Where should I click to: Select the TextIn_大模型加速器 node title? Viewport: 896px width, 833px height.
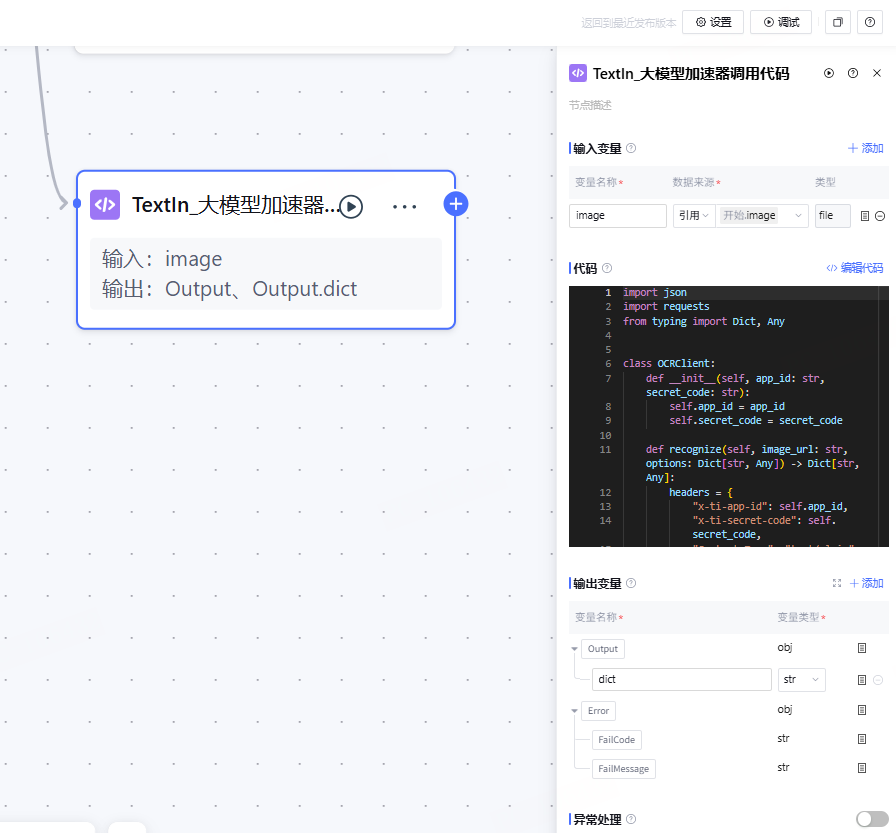click(236, 205)
